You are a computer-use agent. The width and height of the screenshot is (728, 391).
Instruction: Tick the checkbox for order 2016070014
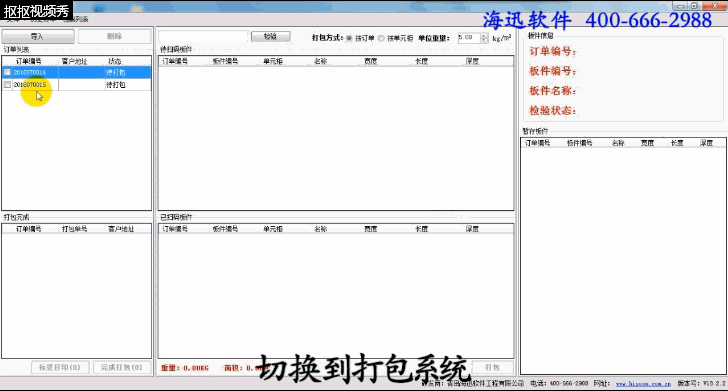coord(7,72)
